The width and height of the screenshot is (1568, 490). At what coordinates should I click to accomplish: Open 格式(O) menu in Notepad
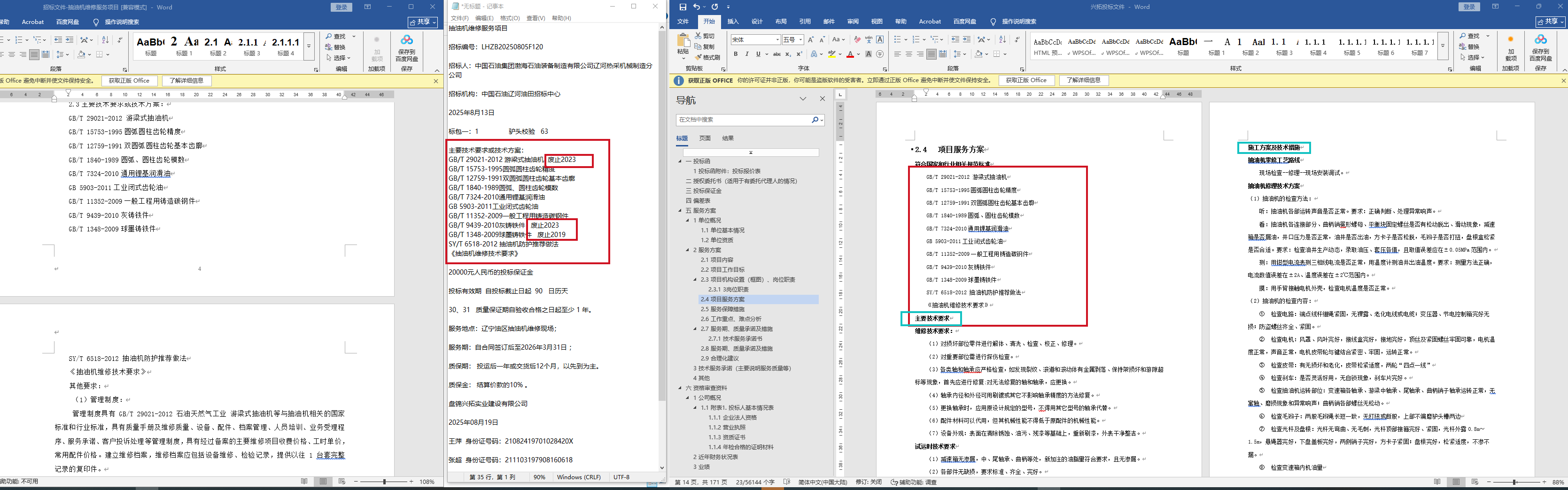[510, 18]
